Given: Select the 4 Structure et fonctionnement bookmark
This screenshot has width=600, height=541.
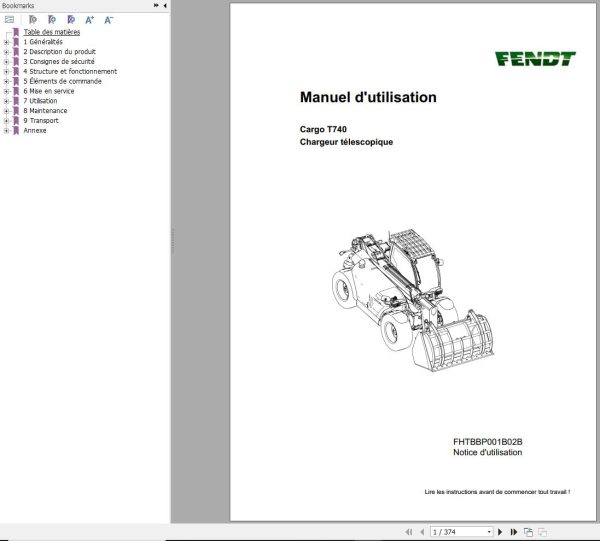Looking at the screenshot, I should click(70, 72).
